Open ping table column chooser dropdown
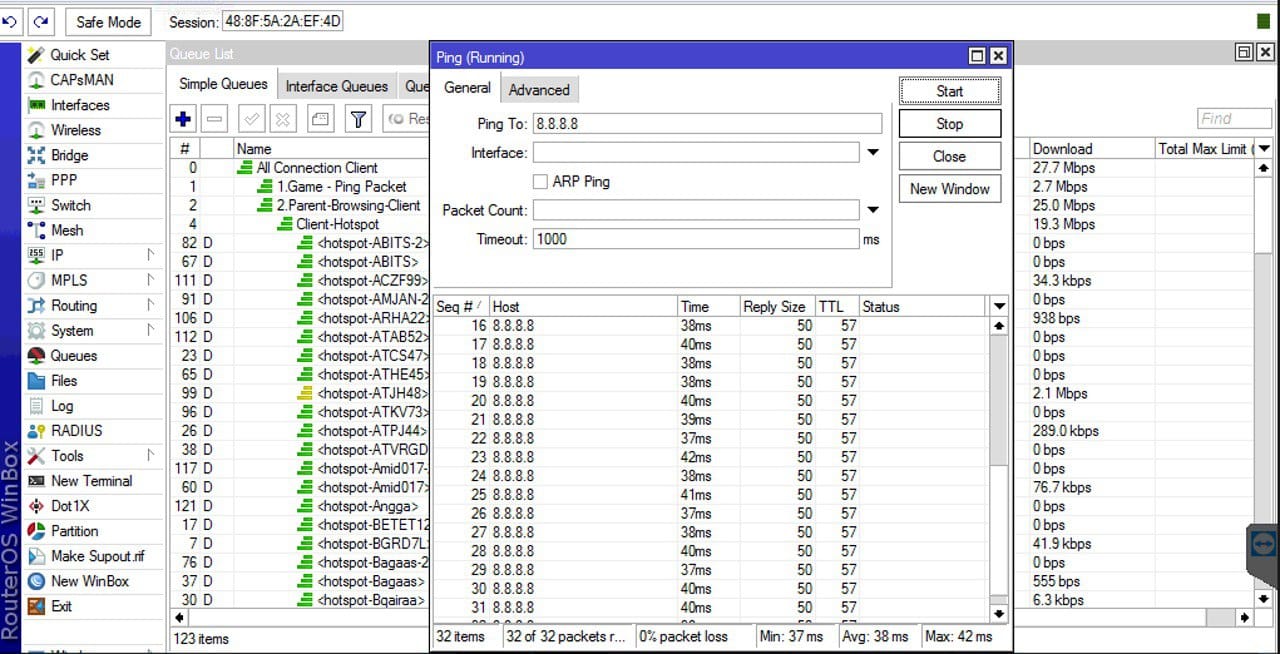The width and height of the screenshot is (1280, 654). 999,306
